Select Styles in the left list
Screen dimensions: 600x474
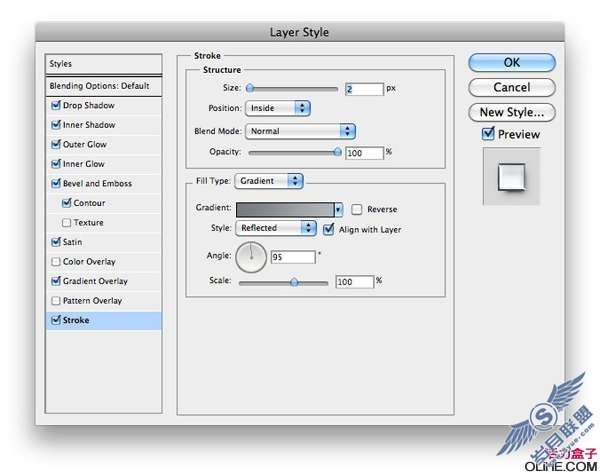103,64
